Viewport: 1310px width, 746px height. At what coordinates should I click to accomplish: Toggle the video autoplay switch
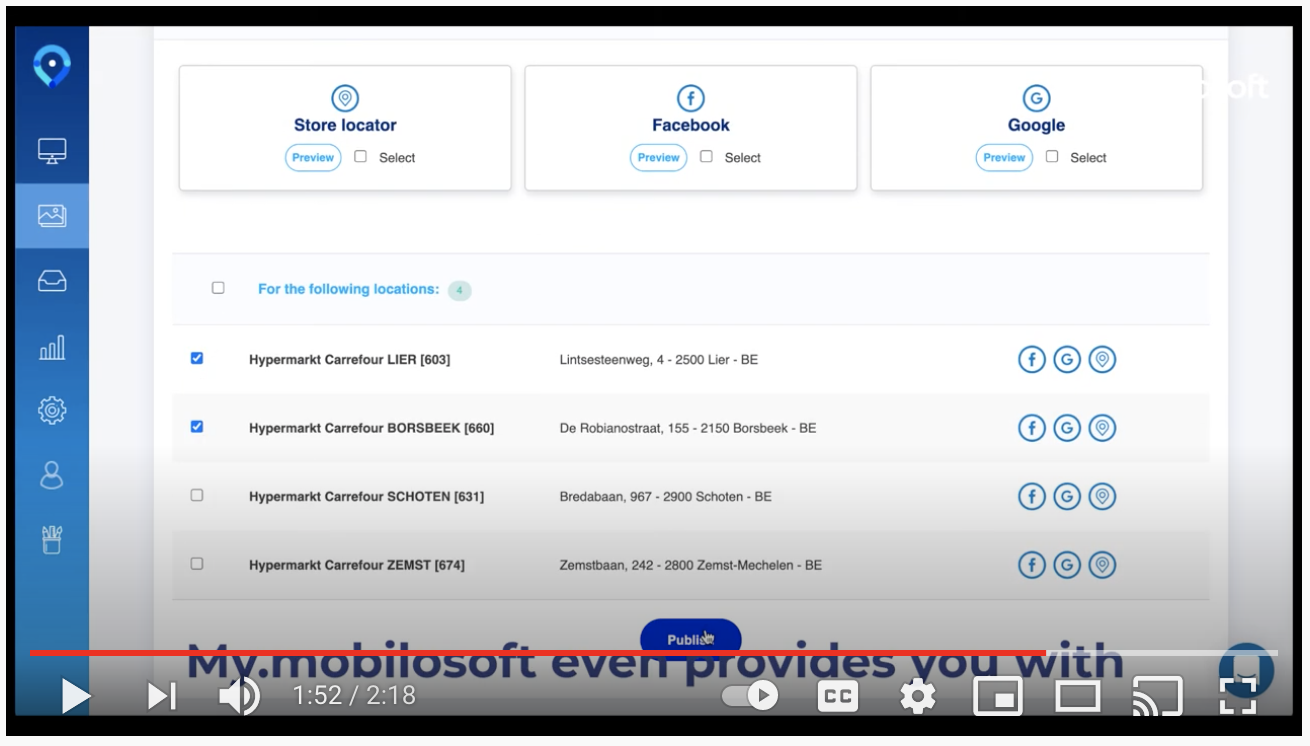[x=751, y=696]
